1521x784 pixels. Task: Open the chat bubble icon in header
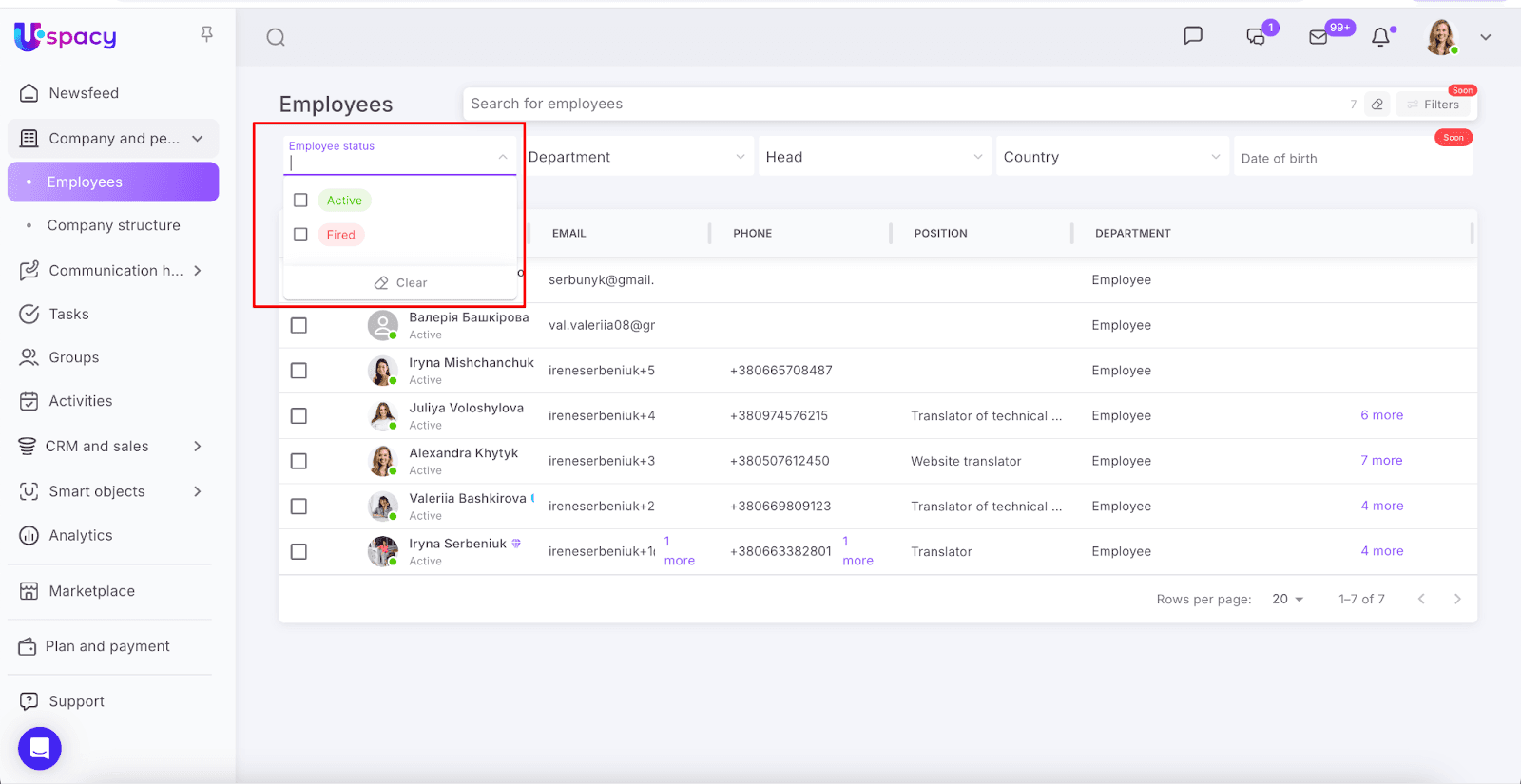(x=1192, y=36)
